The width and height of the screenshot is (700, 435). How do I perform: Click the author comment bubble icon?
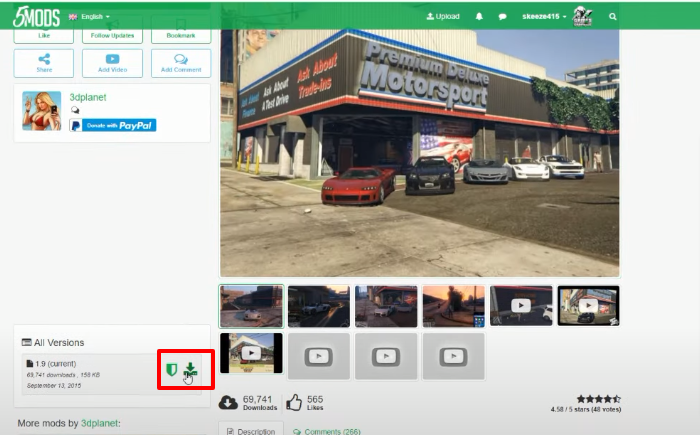pyautogui.click(x=75, y=110)
